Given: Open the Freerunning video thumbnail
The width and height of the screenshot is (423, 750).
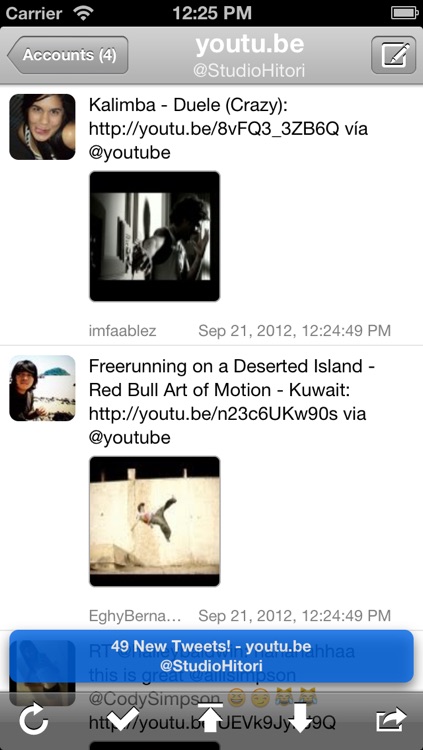Looking at the screenshot, I should [155, 521].
